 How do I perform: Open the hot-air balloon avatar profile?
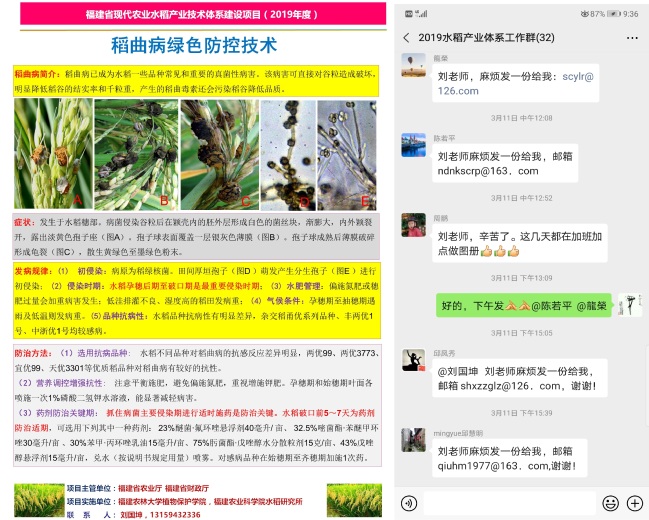pos(413,65)
